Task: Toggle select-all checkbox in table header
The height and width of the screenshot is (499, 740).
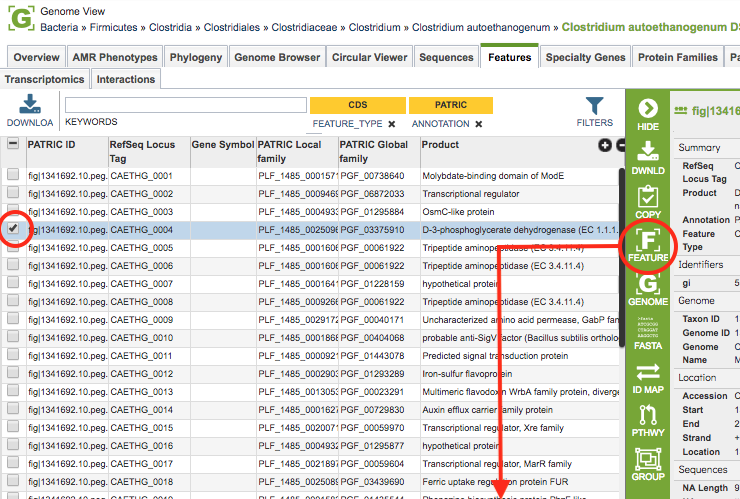Action: point(13,144)
